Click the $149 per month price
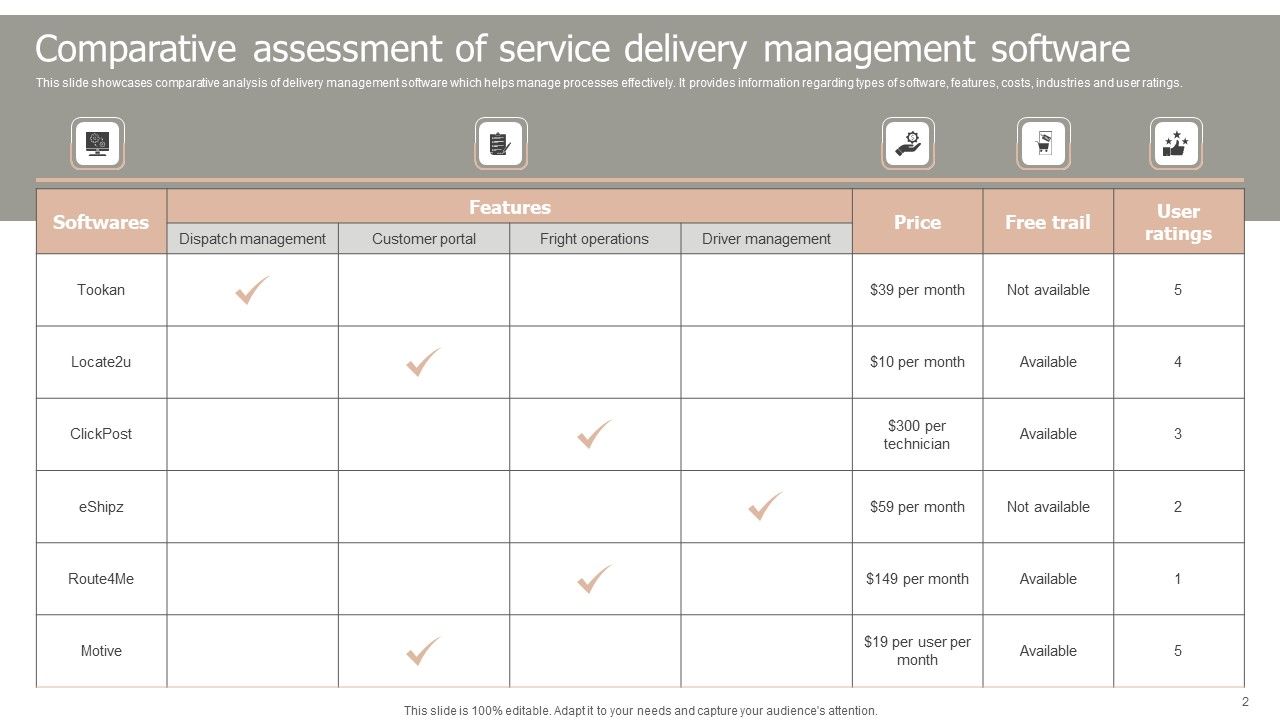1280x720 pixels. (x=917, y=579)
